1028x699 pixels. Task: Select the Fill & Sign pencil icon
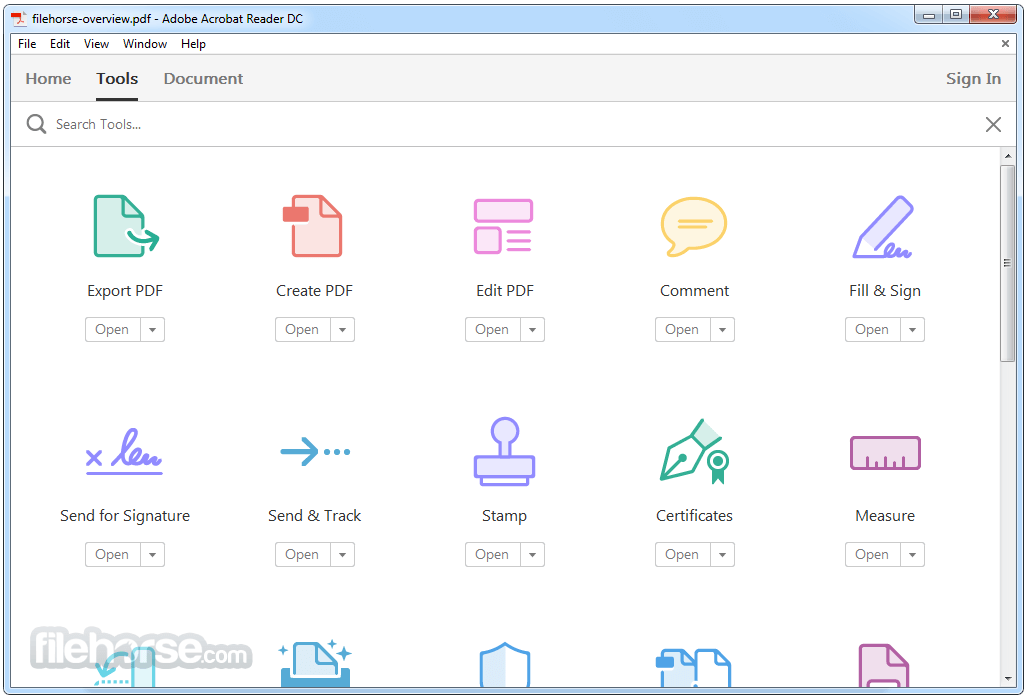point(884,226)
